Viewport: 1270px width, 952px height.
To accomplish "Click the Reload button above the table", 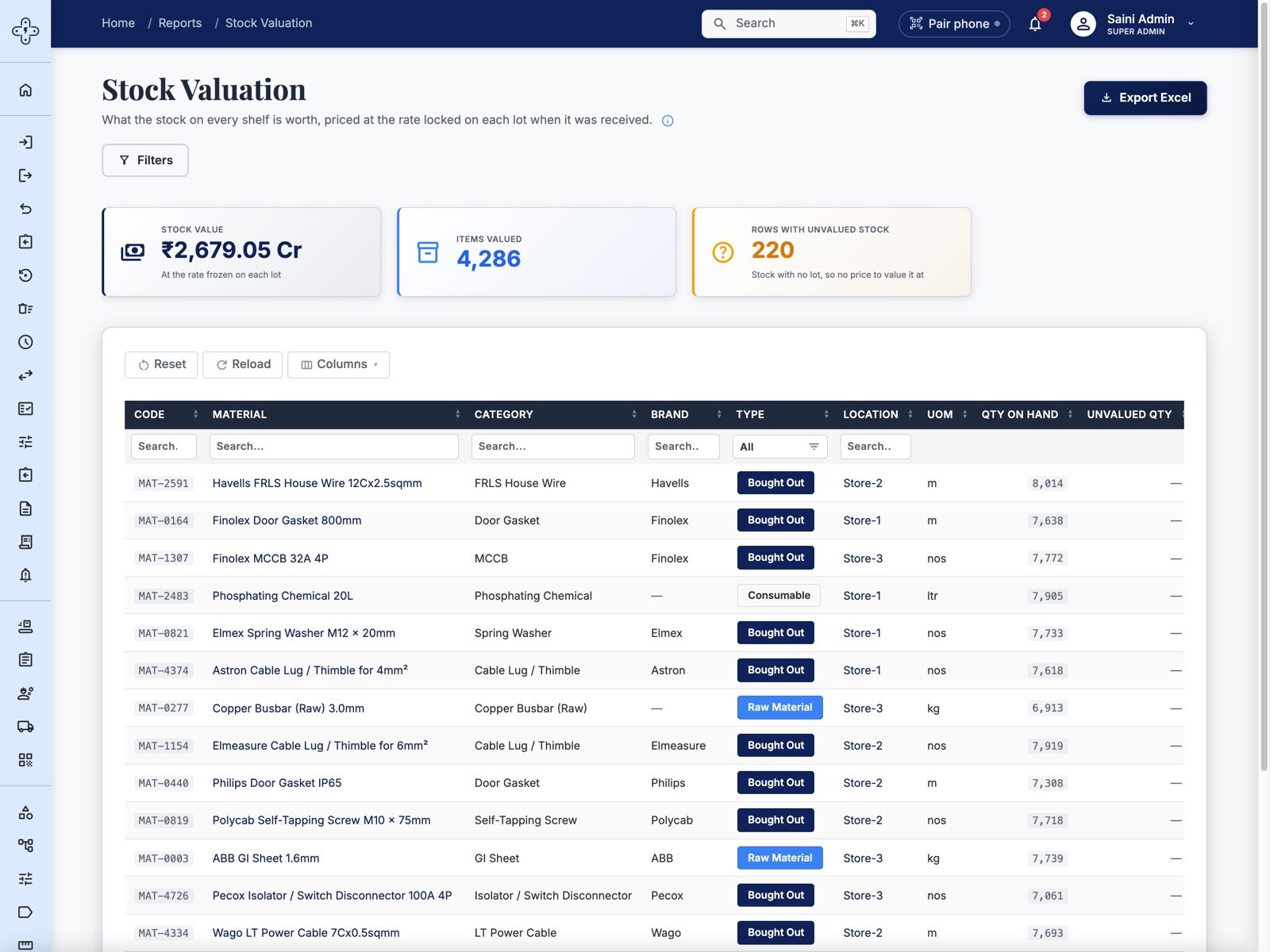I will click(x=243, y=364).
